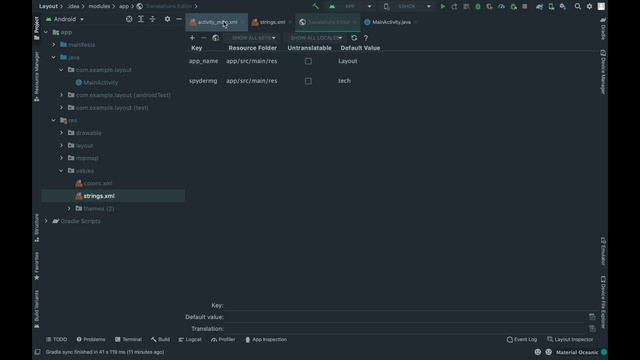Click the Select Opened File target icon
The image size is (640, 360).
tap(129, 19)
